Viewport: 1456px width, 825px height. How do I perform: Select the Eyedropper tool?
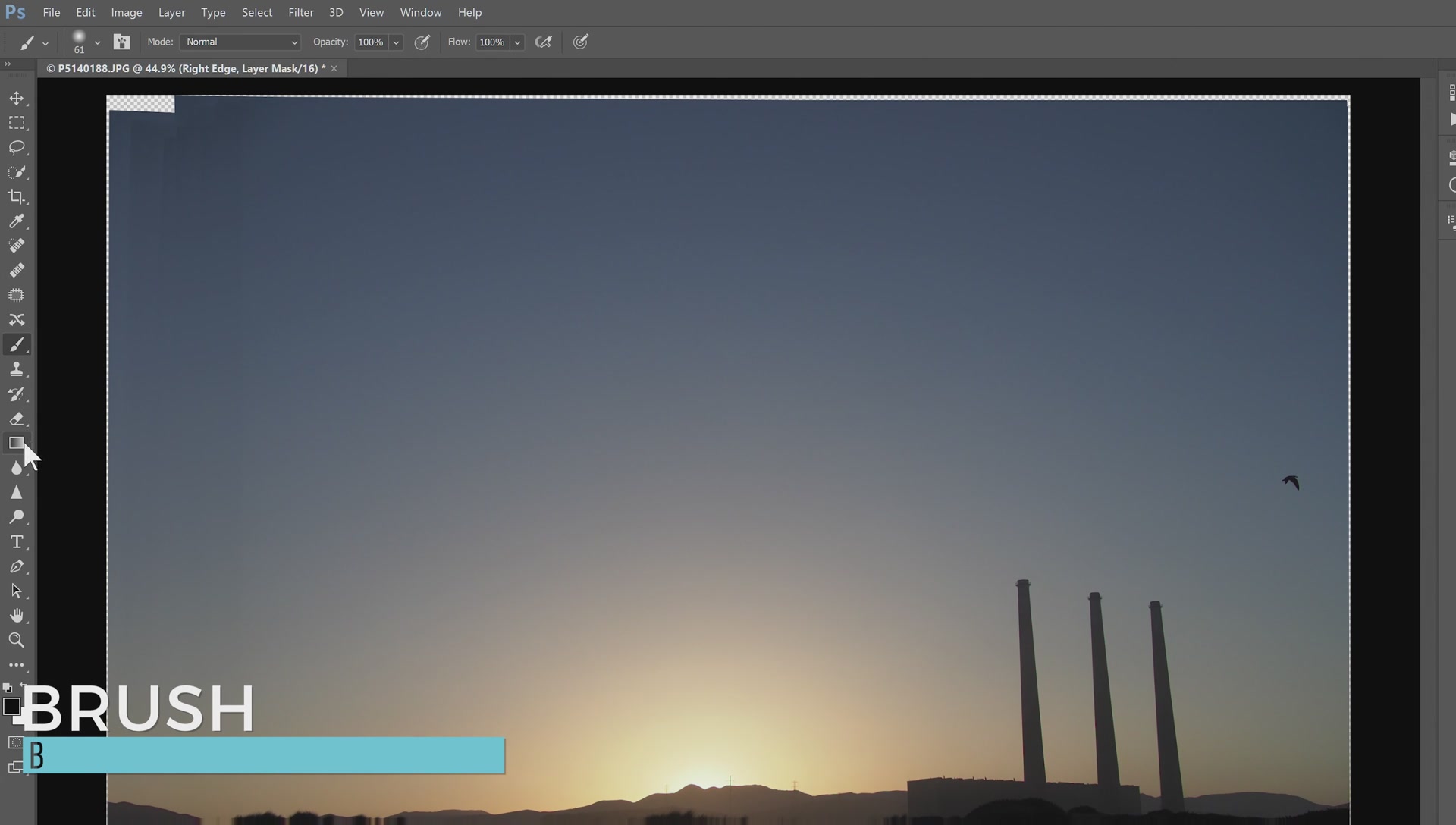point(16,221)
